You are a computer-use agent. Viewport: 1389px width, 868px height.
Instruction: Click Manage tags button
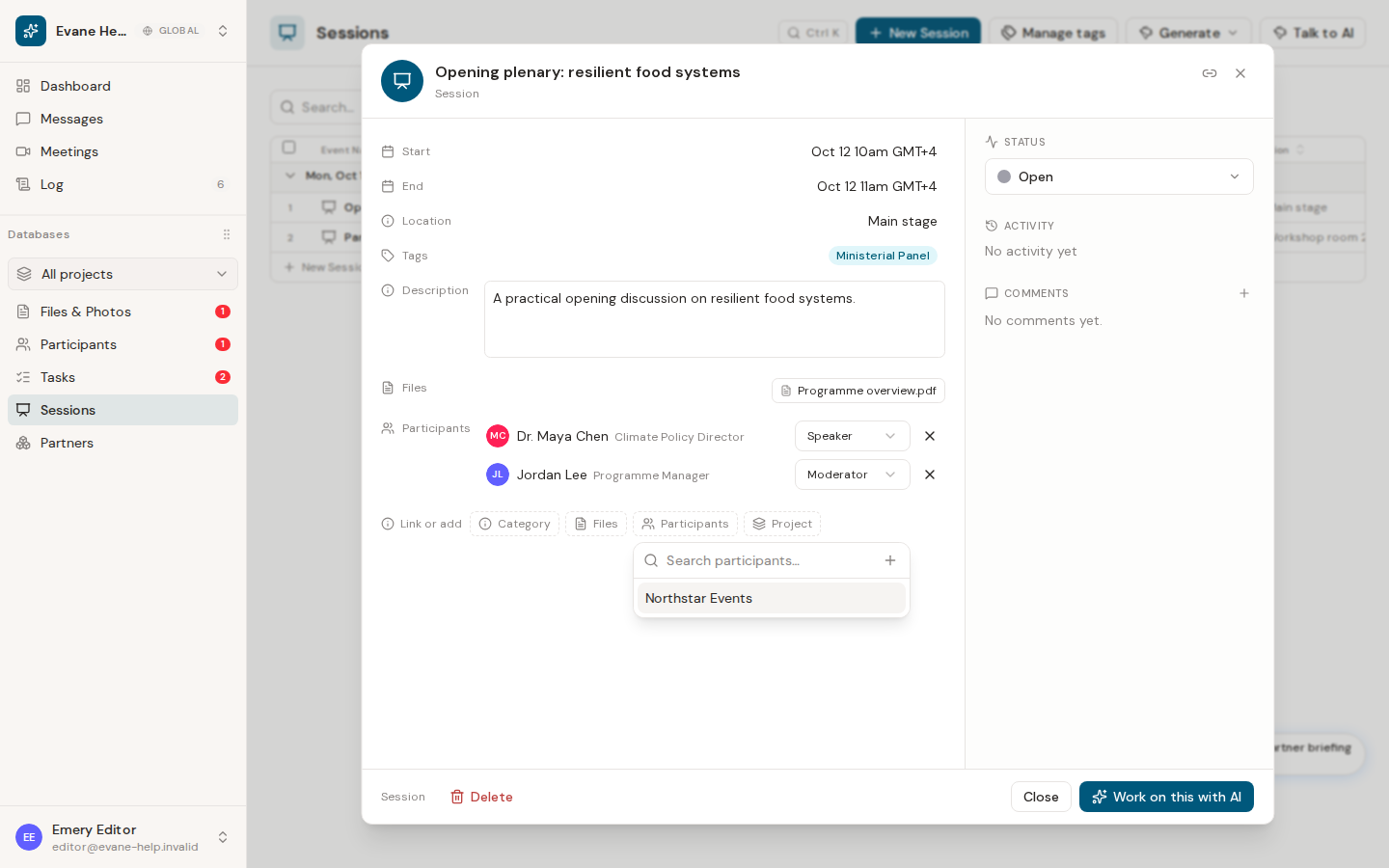1053,33
